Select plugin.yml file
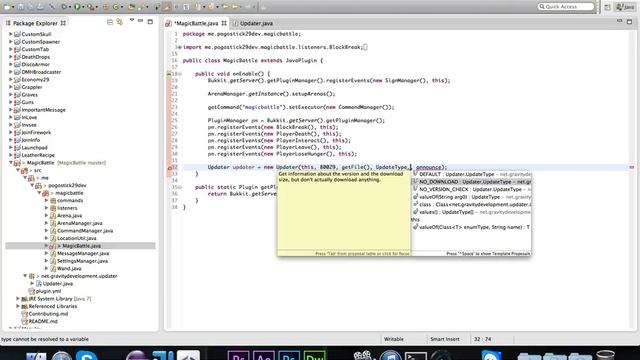The image size is (640, 360). pyautogui.click(x=49, y=291)
